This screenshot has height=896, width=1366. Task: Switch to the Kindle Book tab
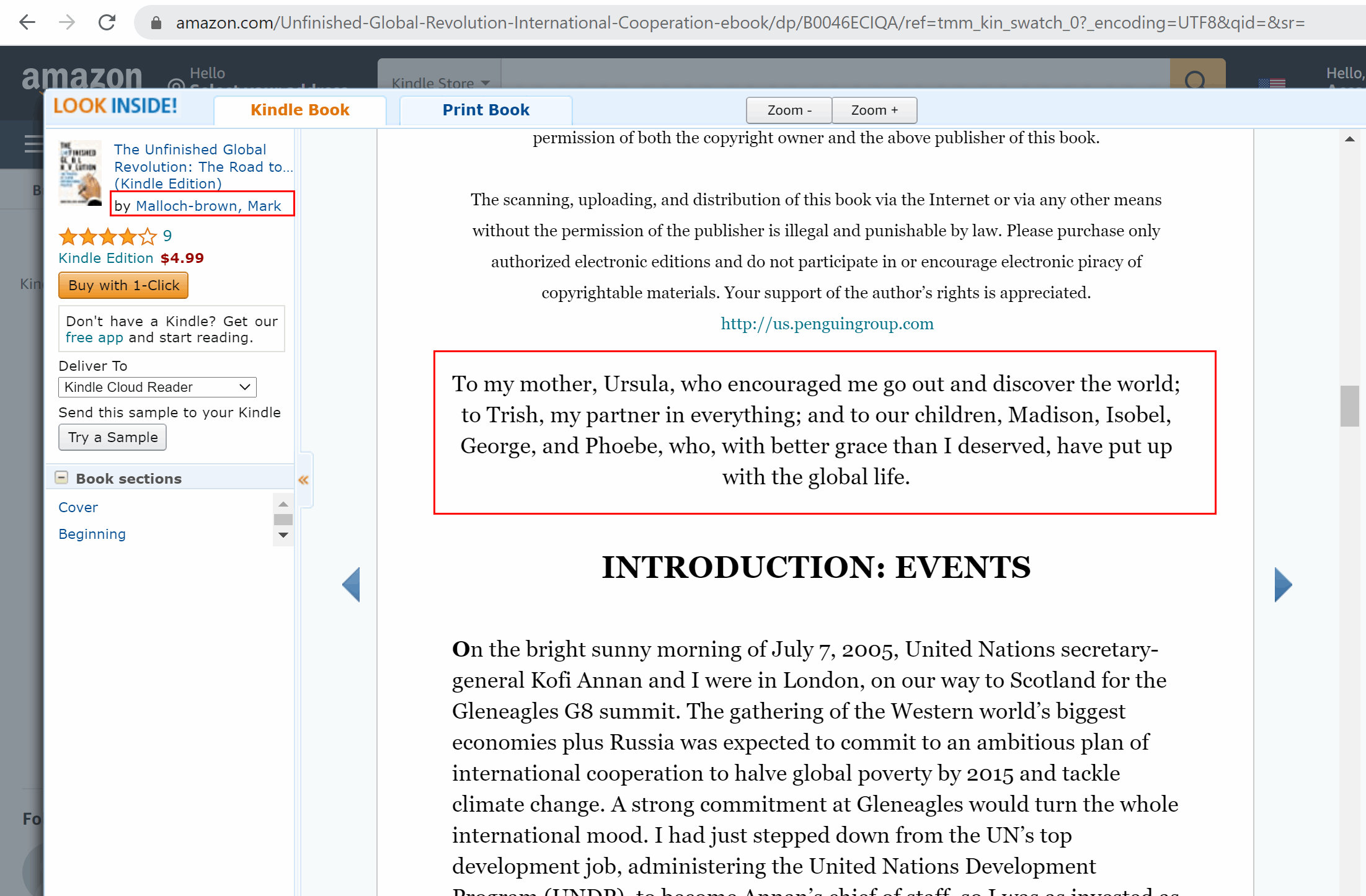click(300, 110)
